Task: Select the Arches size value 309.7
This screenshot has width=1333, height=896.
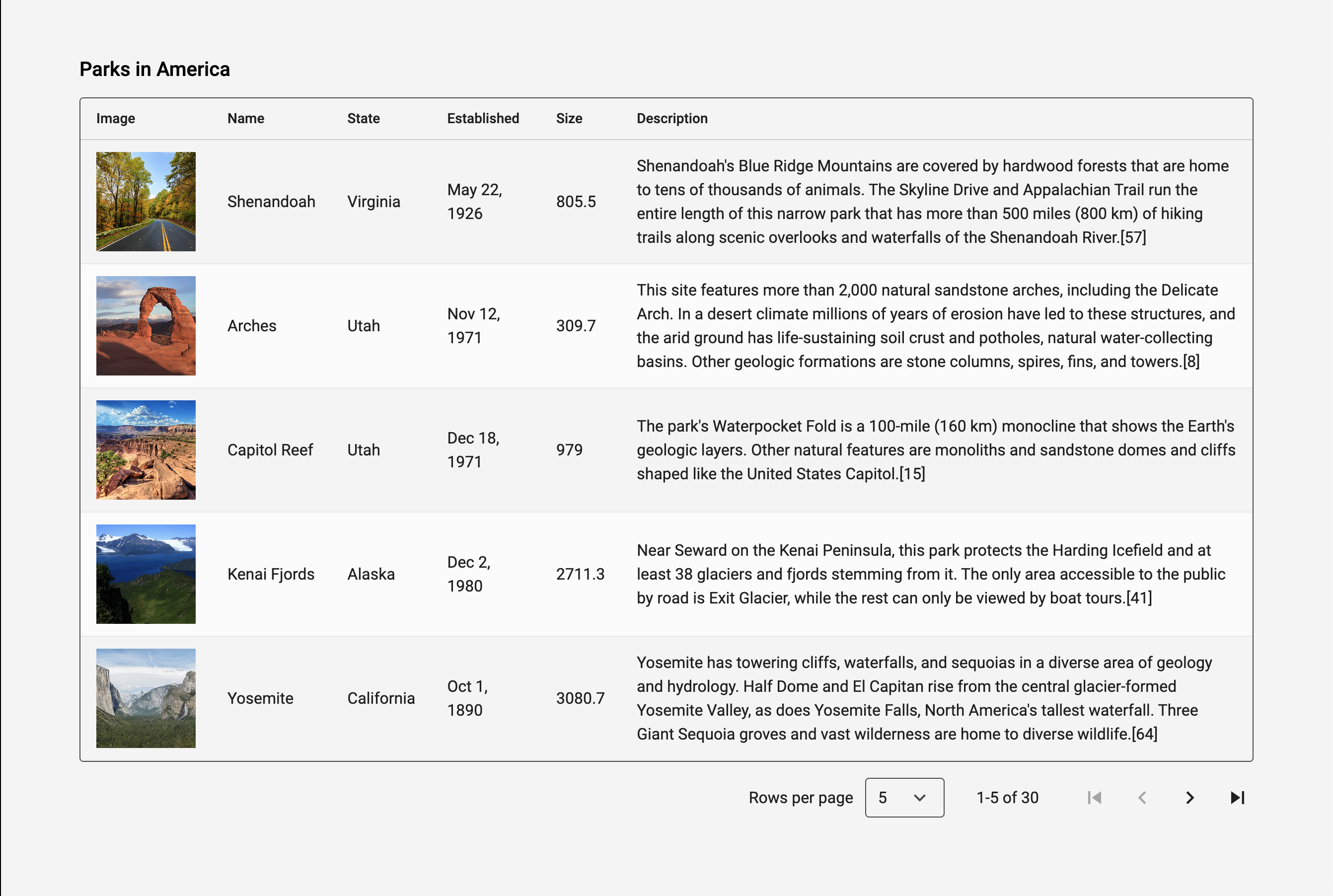Action: (576, 326)
